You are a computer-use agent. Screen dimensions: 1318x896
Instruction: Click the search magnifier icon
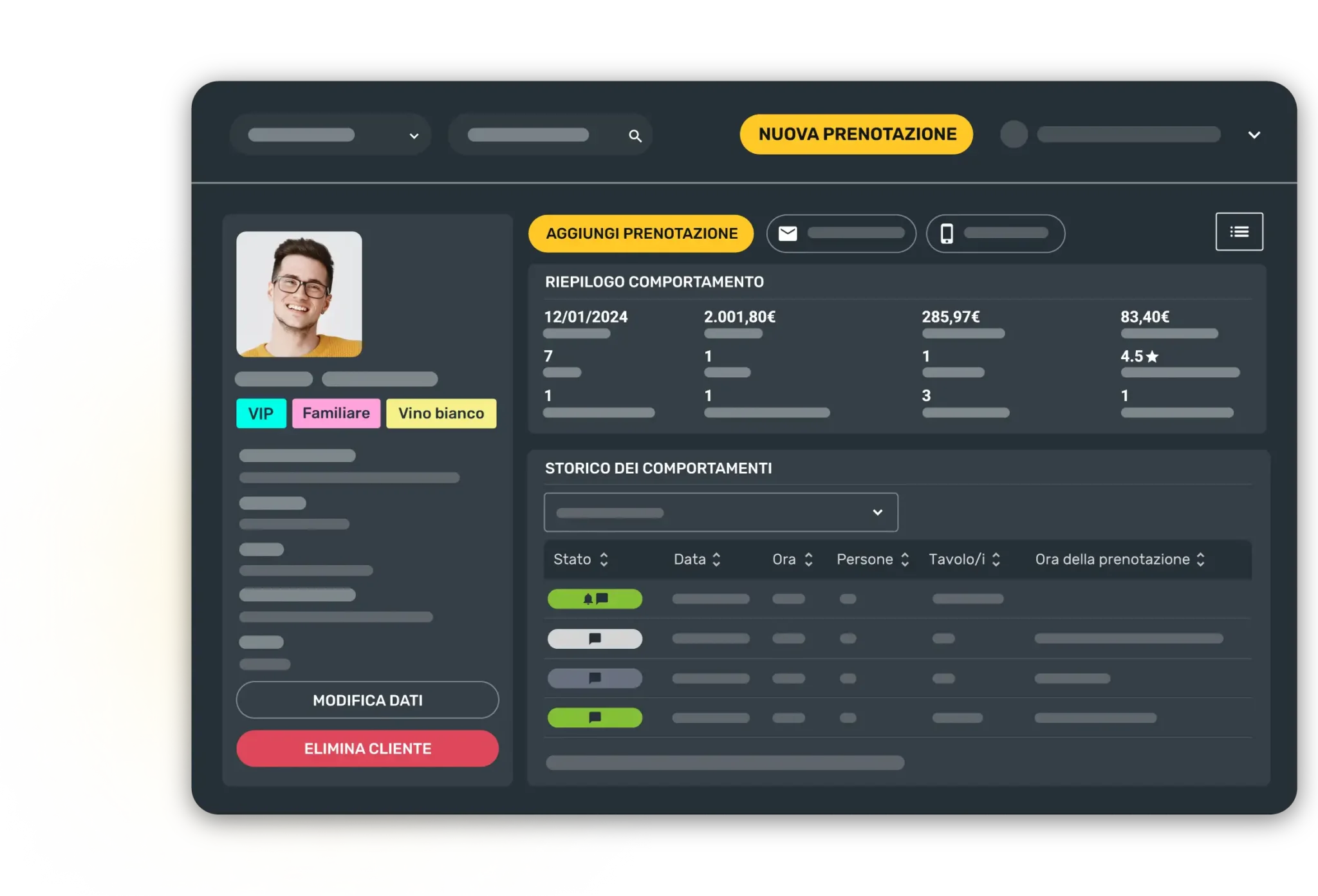[635, 136]
